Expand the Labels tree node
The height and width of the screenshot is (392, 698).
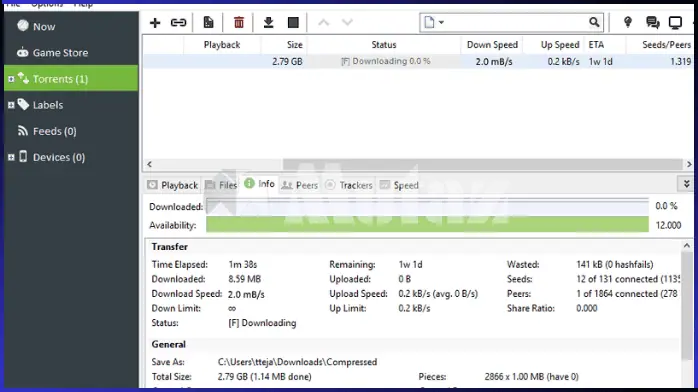pos(11,105)
